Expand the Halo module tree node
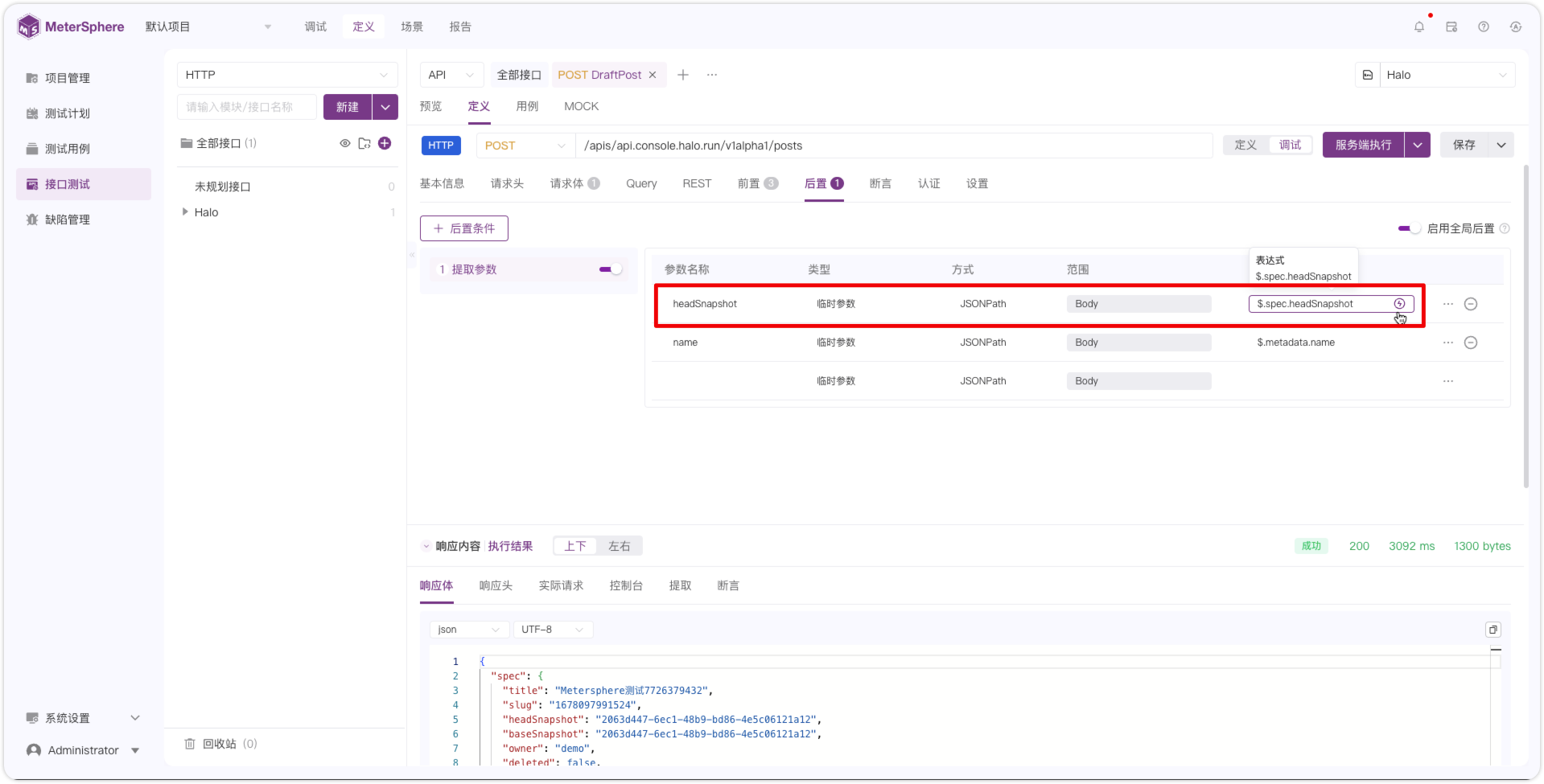This screenshot has width=1544, height=784. point(185,212)
